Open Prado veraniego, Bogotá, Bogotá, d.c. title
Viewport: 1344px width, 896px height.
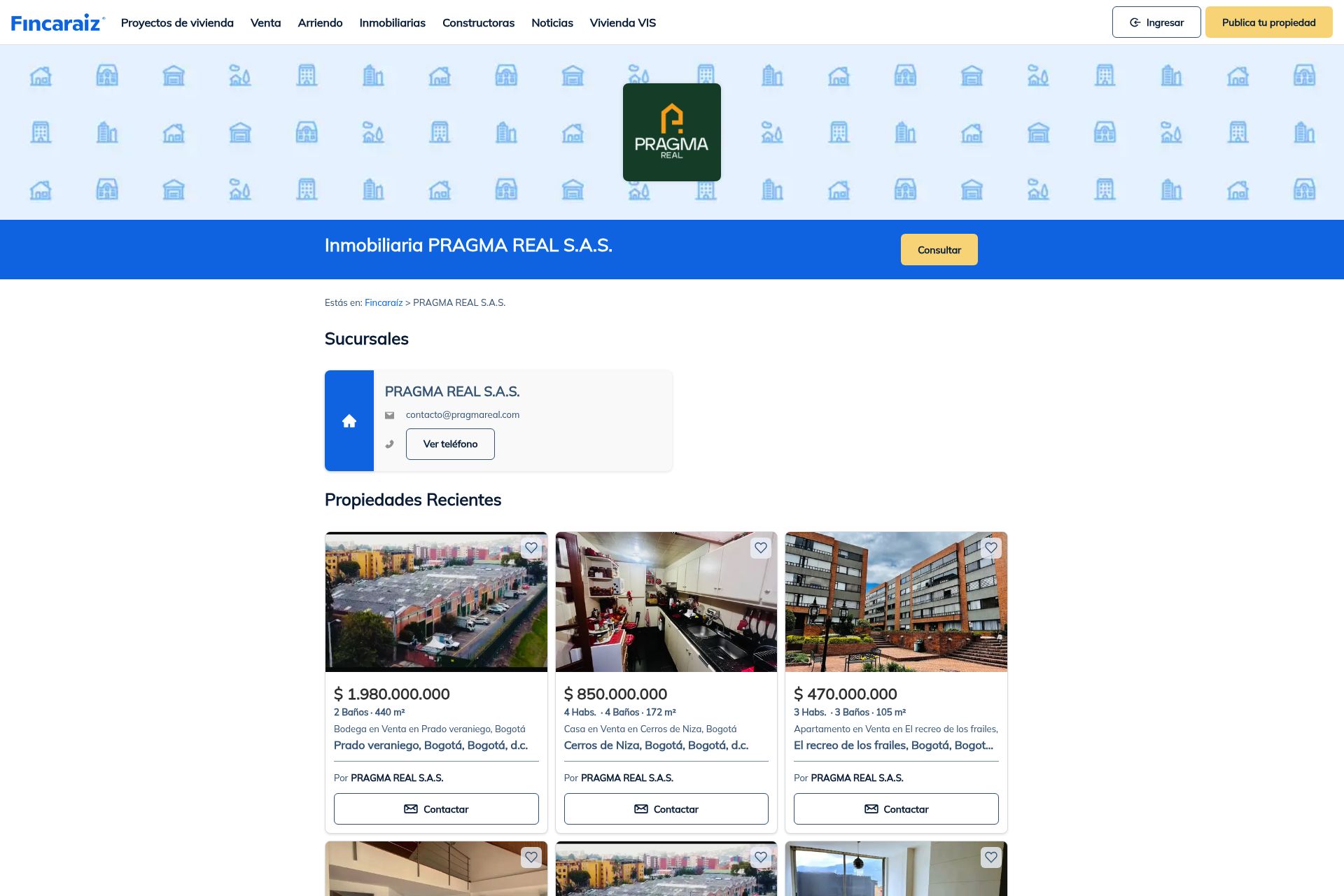click(430, 745)
